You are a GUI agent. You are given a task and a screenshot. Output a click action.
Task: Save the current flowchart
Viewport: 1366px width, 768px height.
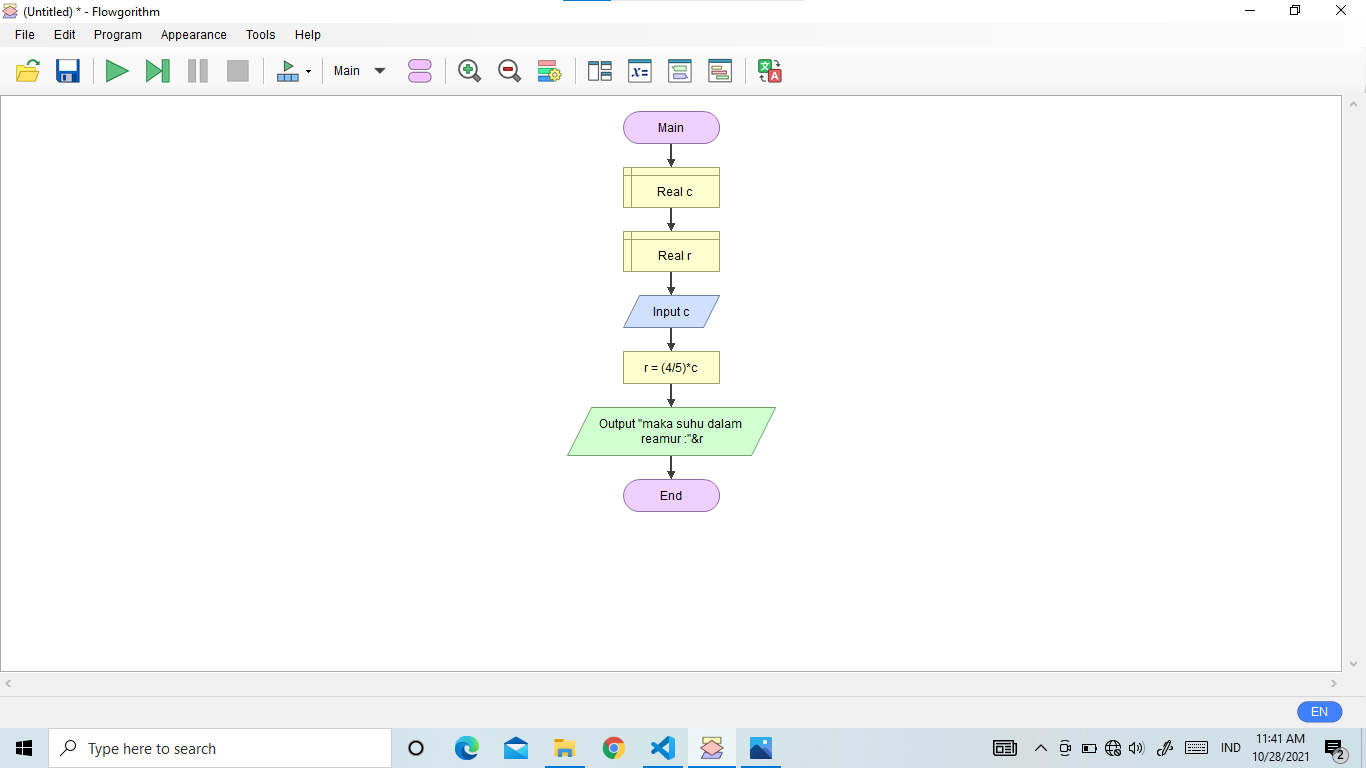point(66,70)
